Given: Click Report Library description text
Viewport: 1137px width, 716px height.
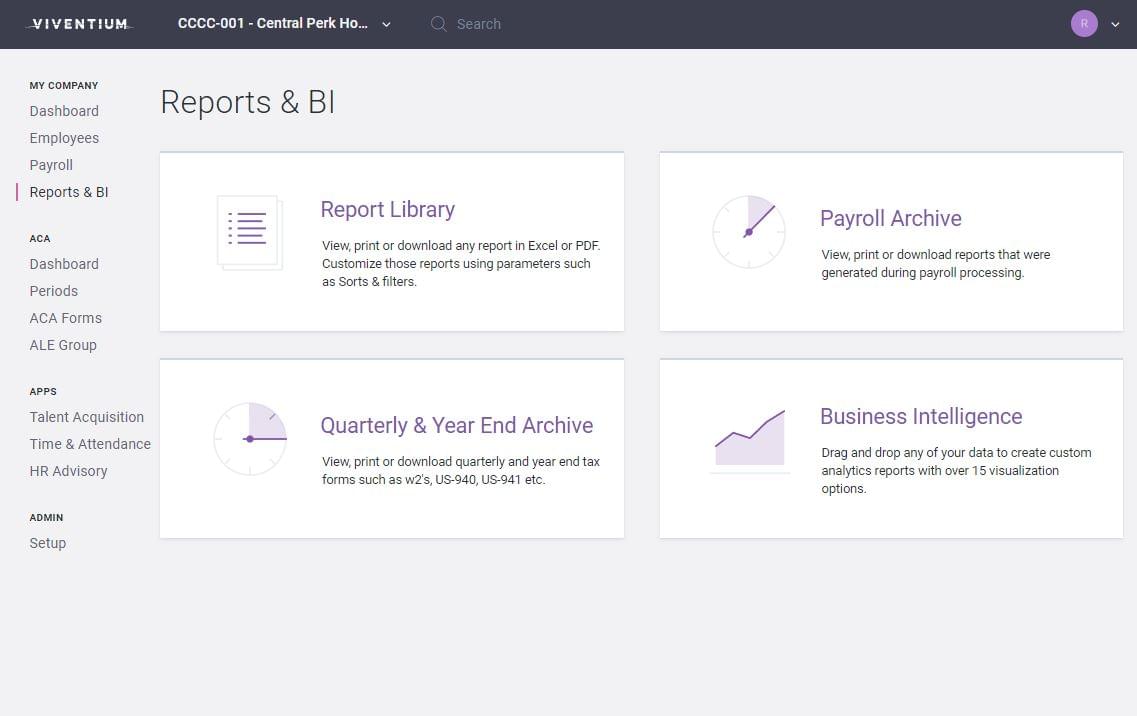Looking at the screenshot, I should pyautogui.click(x=461, y=263).
